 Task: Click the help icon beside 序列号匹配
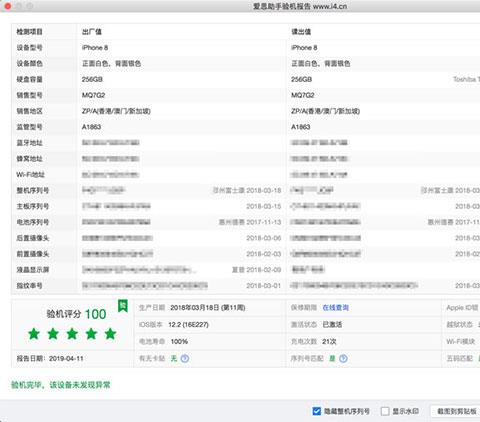pyautogui.click(x=343, y=358)
